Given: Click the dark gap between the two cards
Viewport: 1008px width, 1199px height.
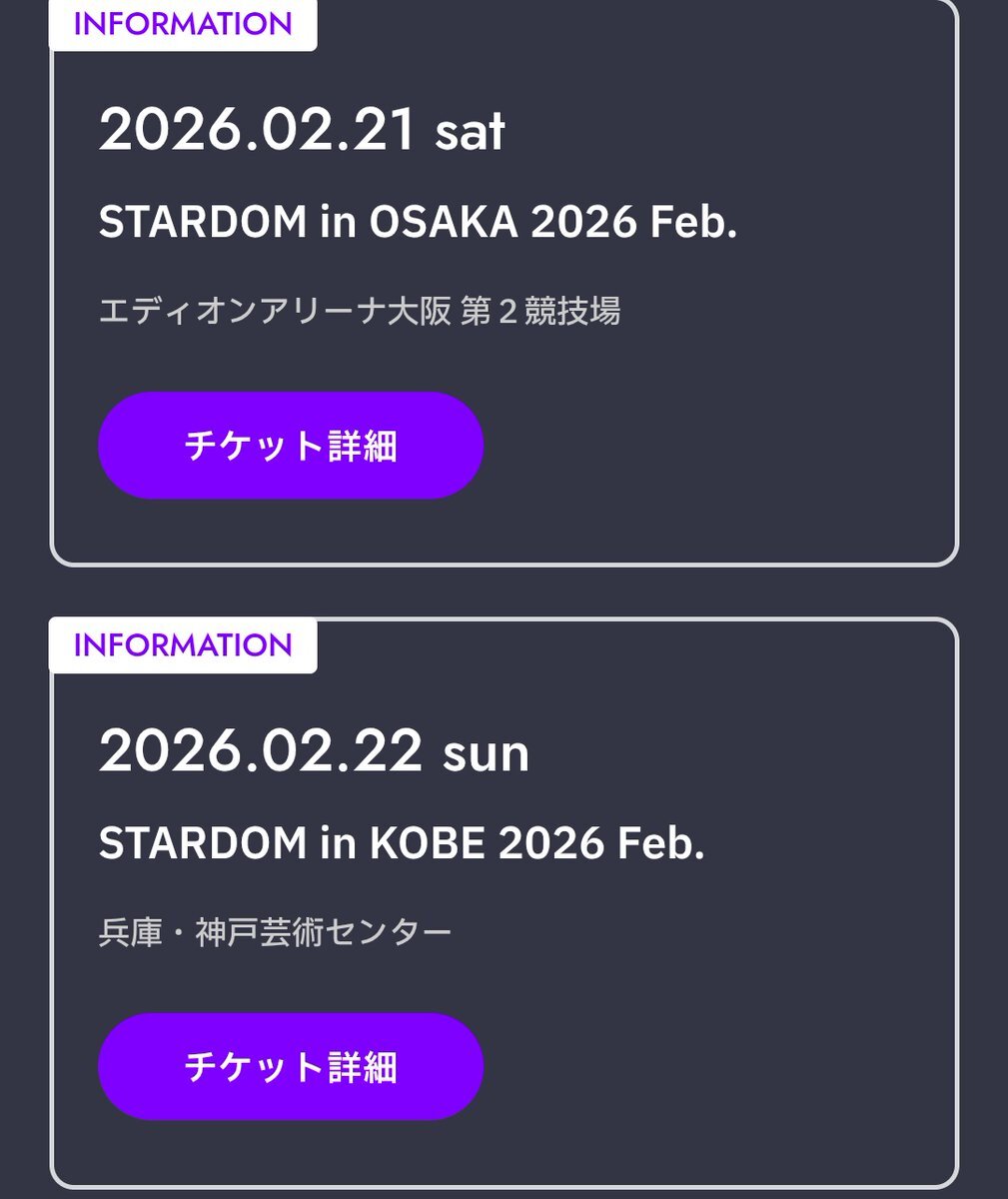Looking at the screenshot, I should (504, 593).
